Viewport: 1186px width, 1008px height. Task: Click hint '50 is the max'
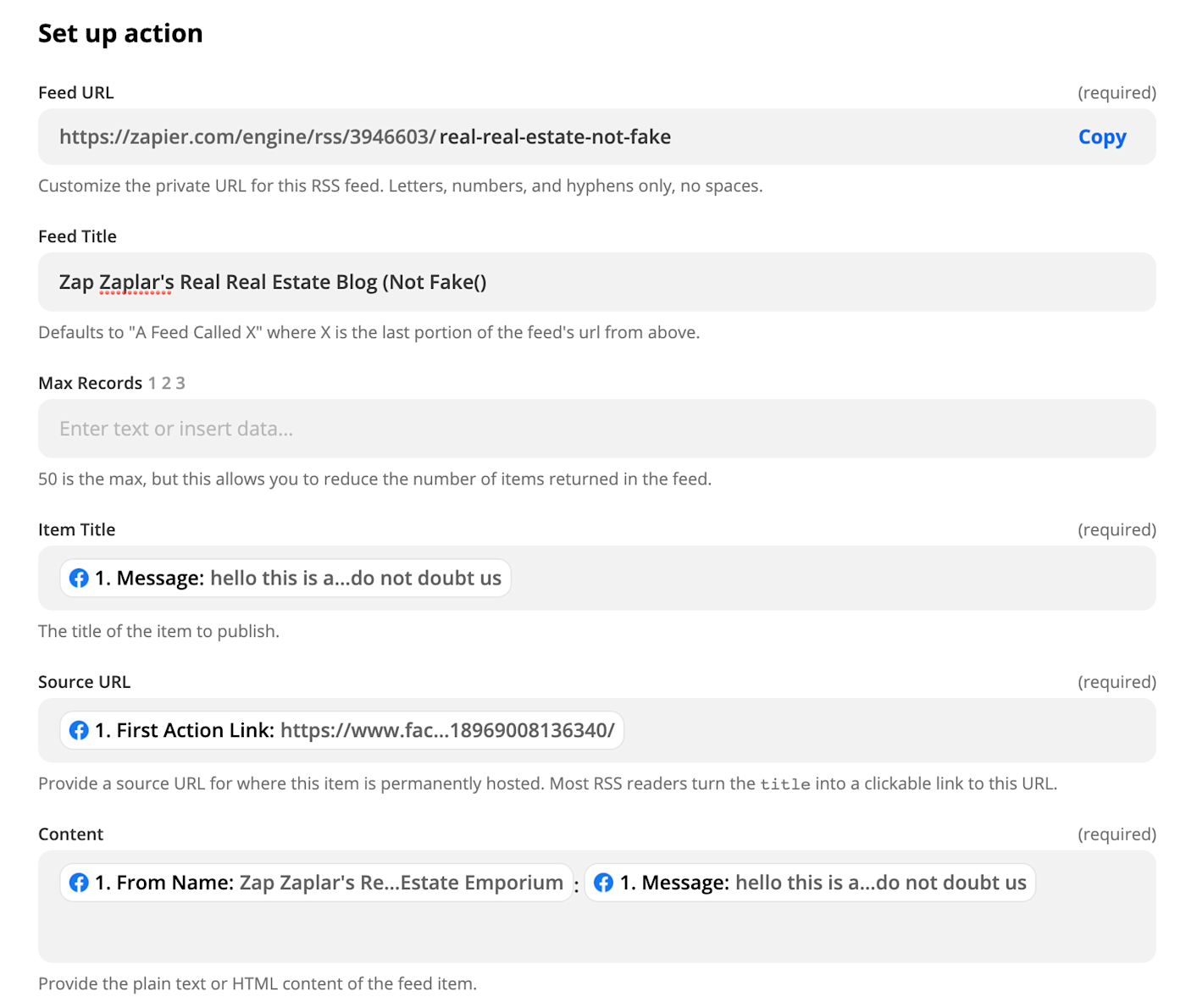374,479
